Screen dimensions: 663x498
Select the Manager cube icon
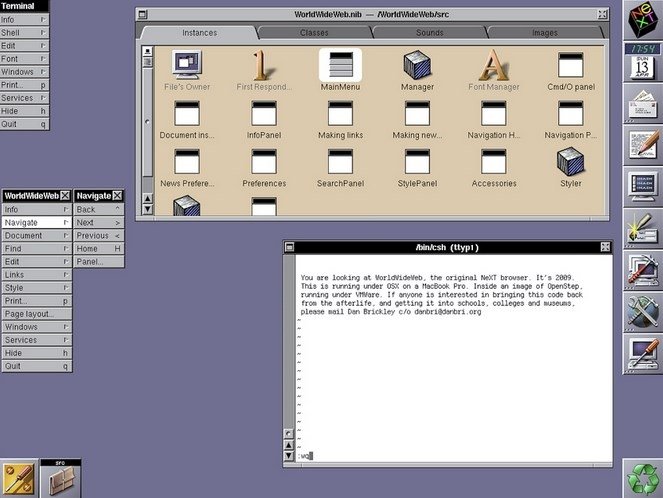click(x=417, y=65)
